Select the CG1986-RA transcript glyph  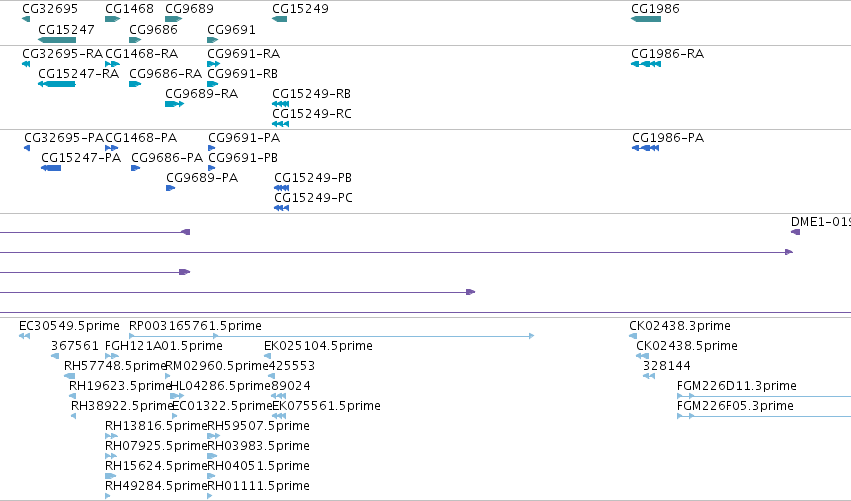[x=646, y=64]
